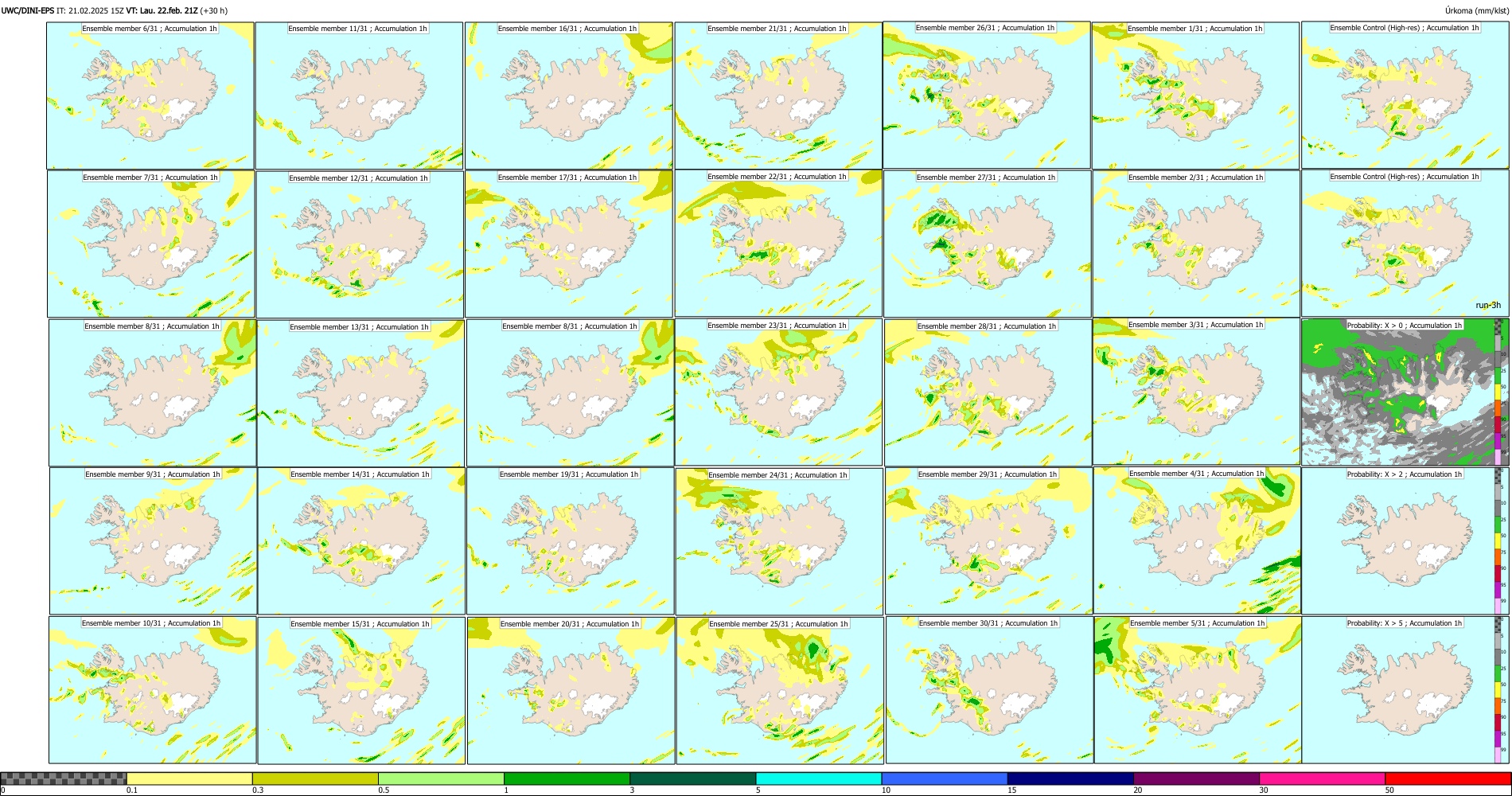1512x796 pixels.
Task: View the Ensemble member 19/31 panel
Action: click(570, 541)
